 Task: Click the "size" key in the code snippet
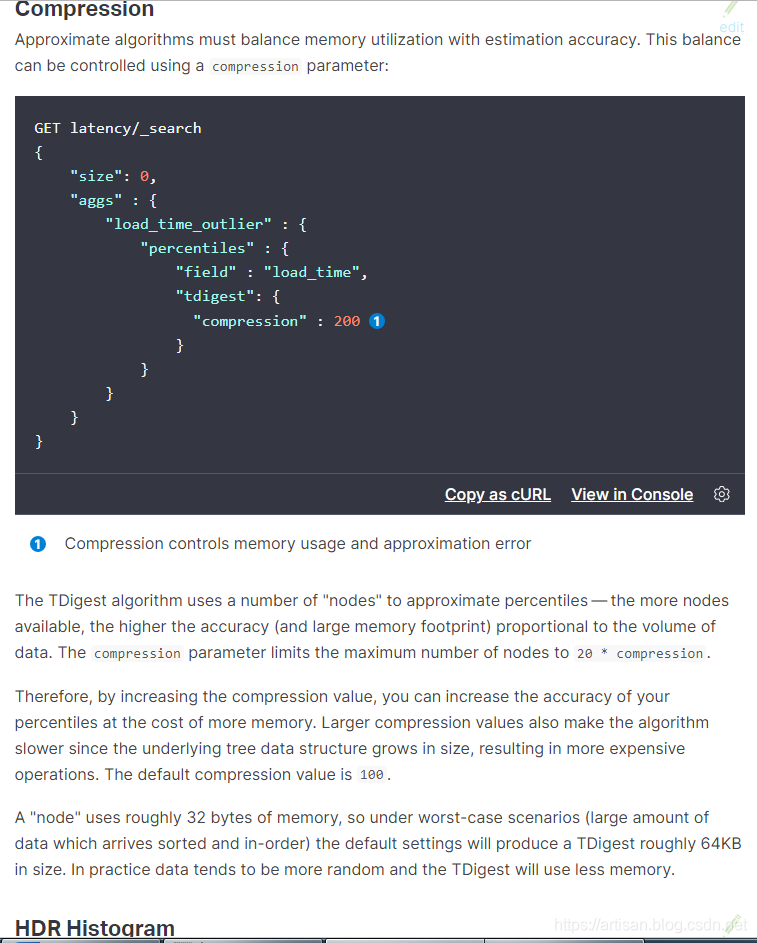97,176
